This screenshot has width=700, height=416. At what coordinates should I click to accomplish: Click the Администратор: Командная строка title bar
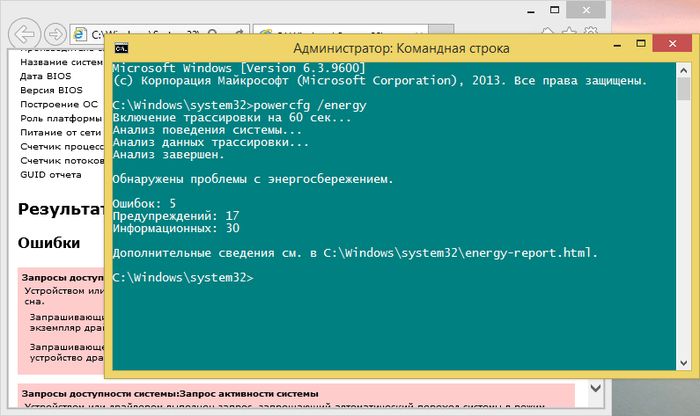click(x=400, y=47)
